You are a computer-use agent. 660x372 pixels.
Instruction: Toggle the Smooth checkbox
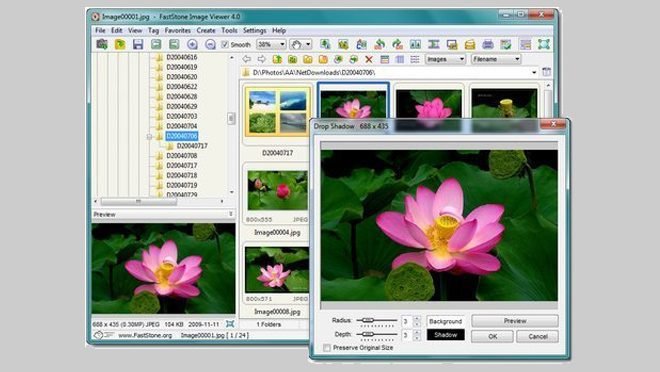[225, 44]
